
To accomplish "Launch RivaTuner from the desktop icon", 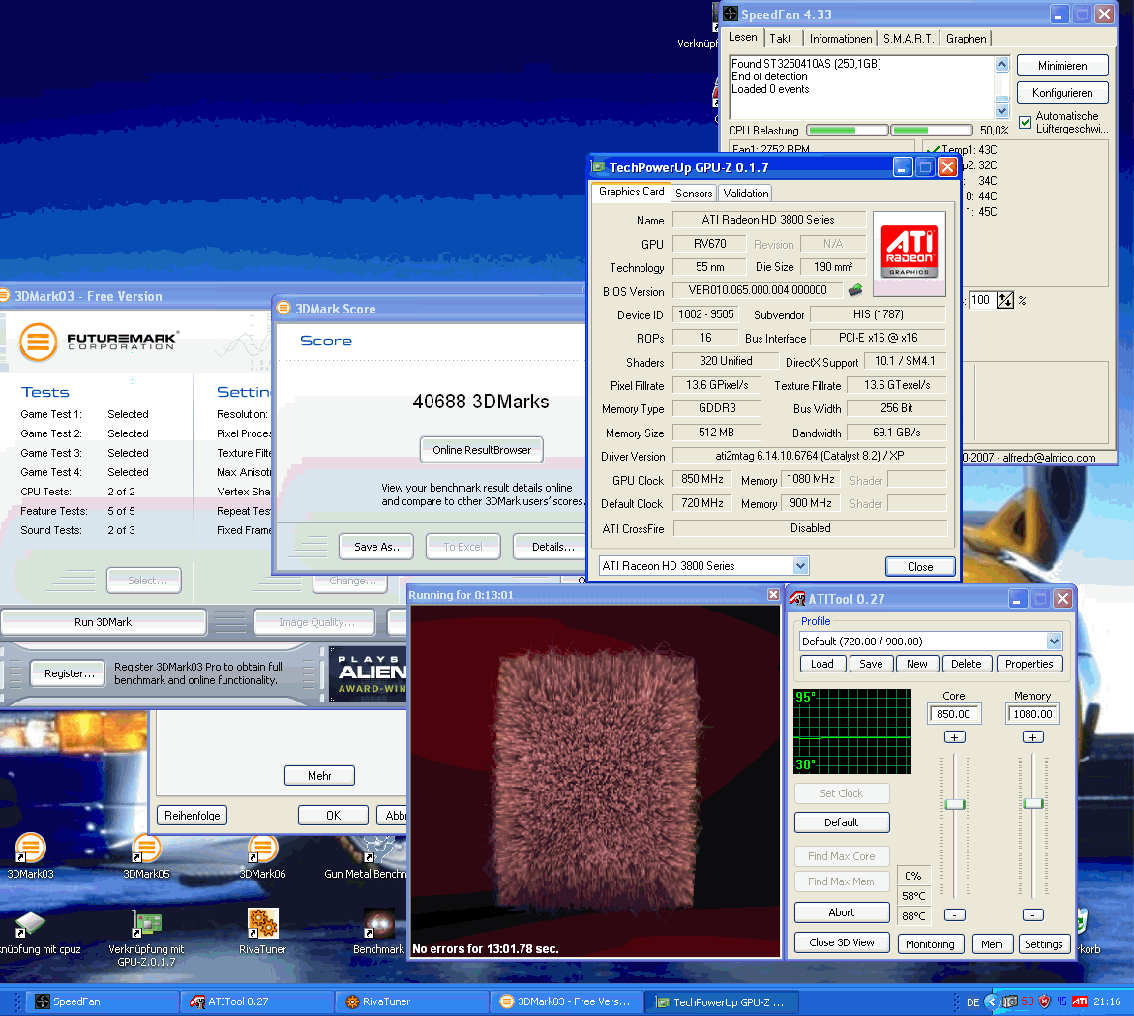I will tap(263, 923).
